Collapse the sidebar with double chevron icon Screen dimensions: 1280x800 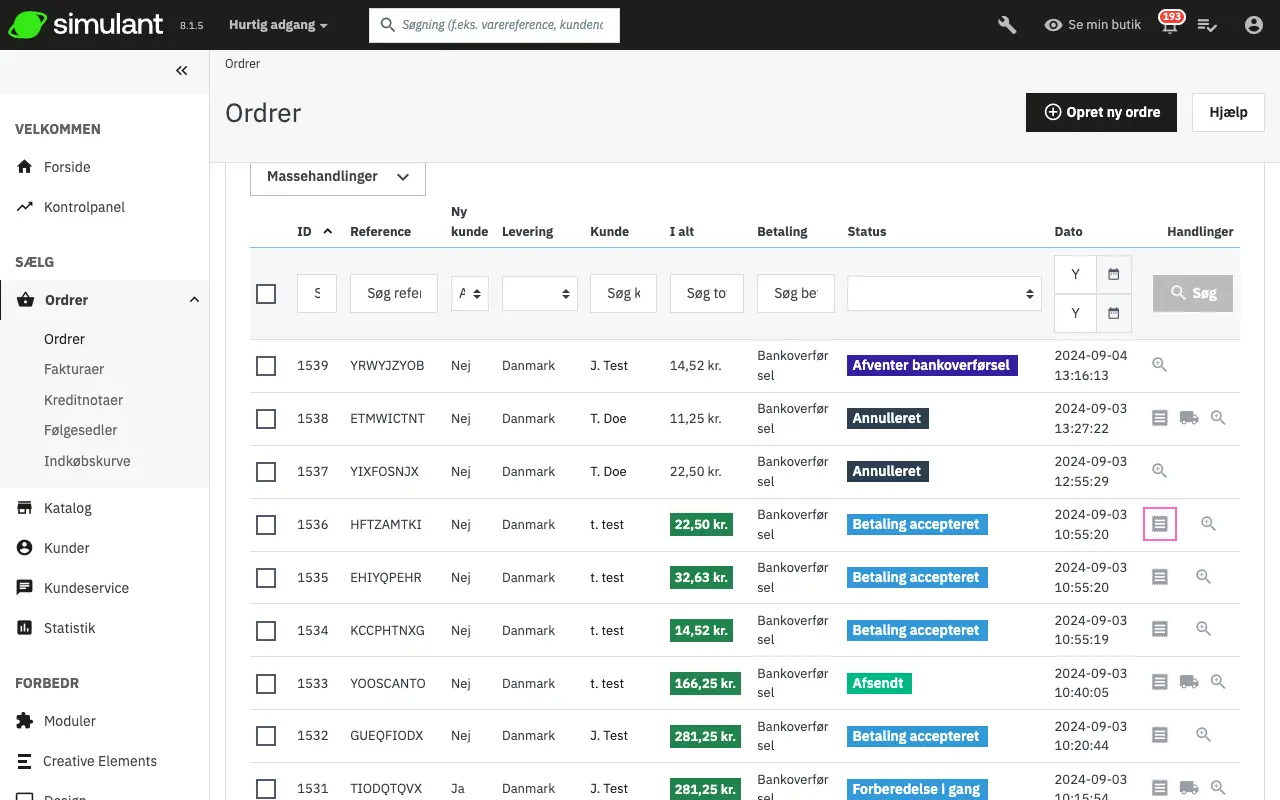181,71
